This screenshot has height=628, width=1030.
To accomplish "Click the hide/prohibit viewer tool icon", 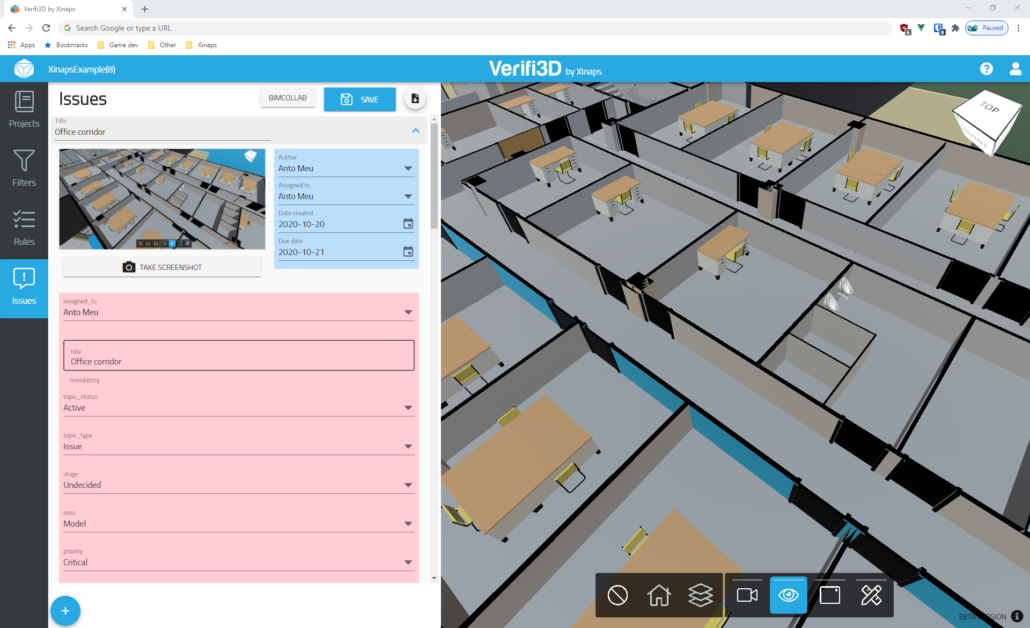I will coord(617,595).
